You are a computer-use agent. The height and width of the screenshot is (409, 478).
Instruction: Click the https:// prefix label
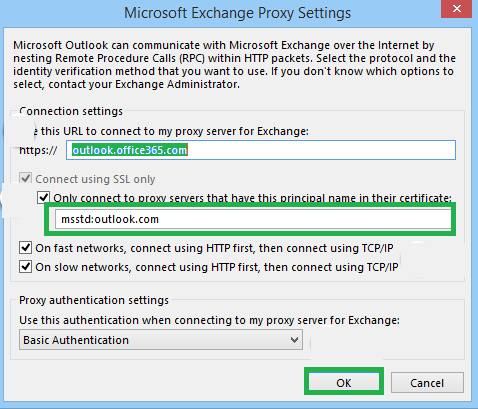(38, 150)
